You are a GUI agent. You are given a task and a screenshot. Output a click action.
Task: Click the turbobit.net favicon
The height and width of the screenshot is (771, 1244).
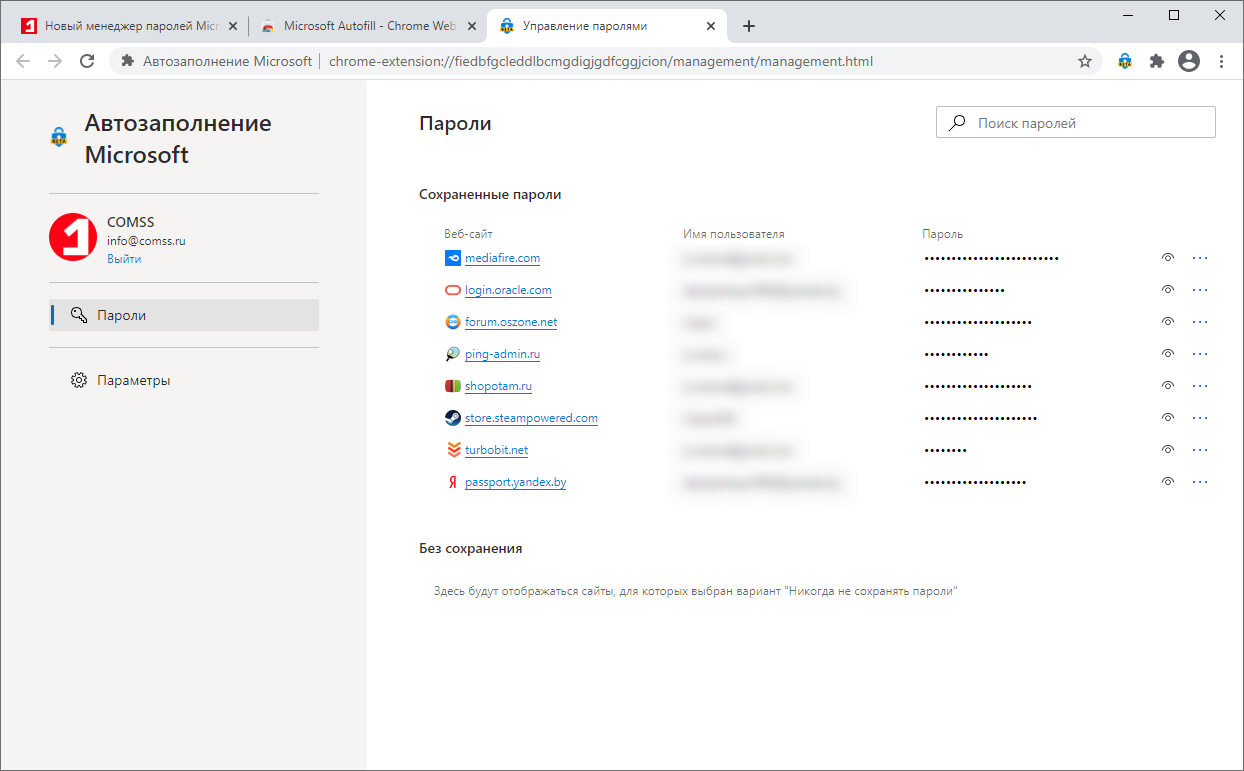(453, 450)
